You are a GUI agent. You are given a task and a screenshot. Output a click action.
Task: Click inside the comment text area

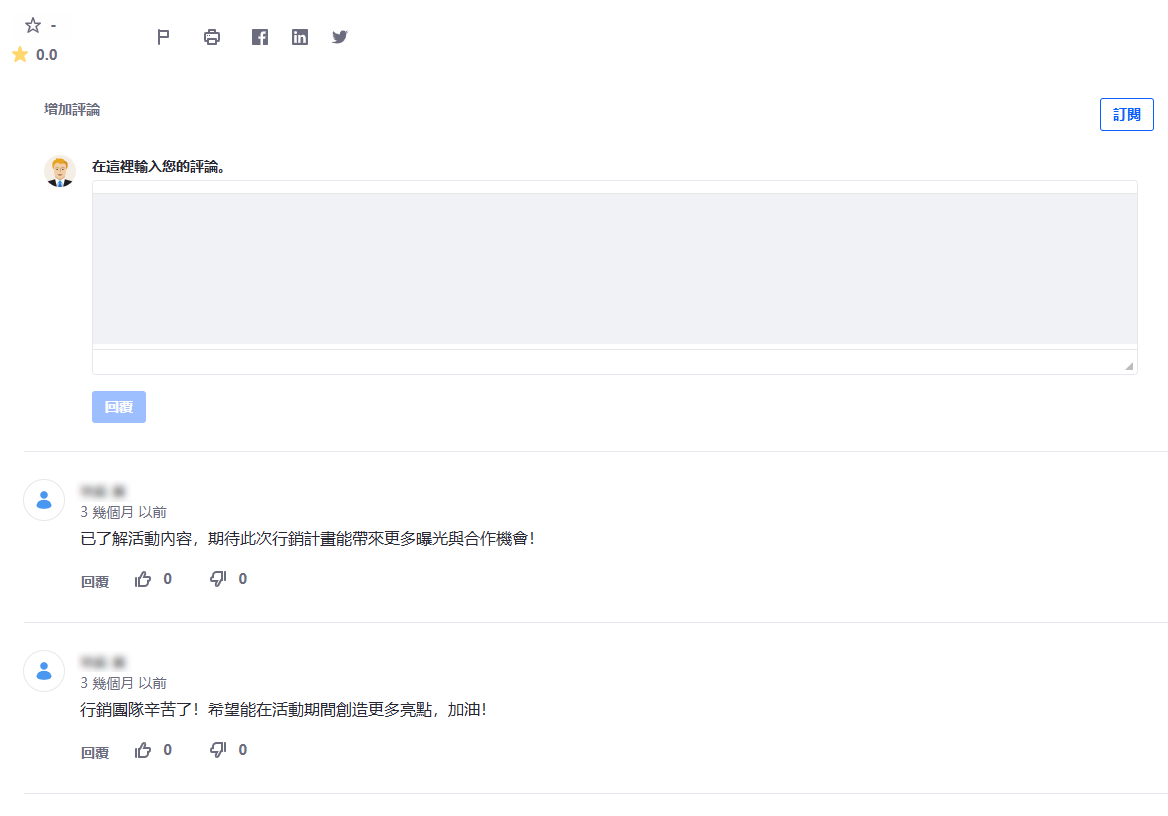(x=613, y=265)
